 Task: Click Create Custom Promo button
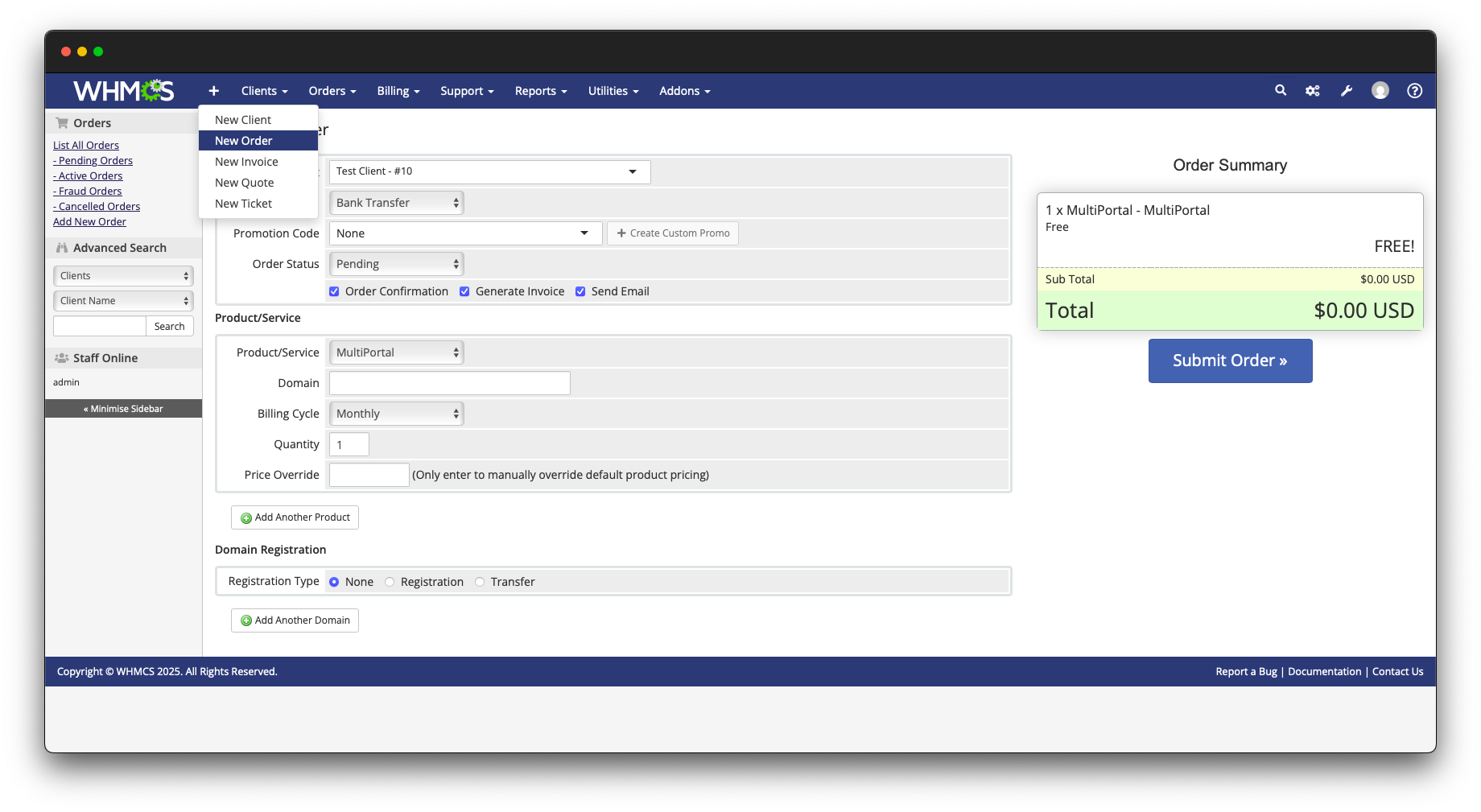pos(673,233)
